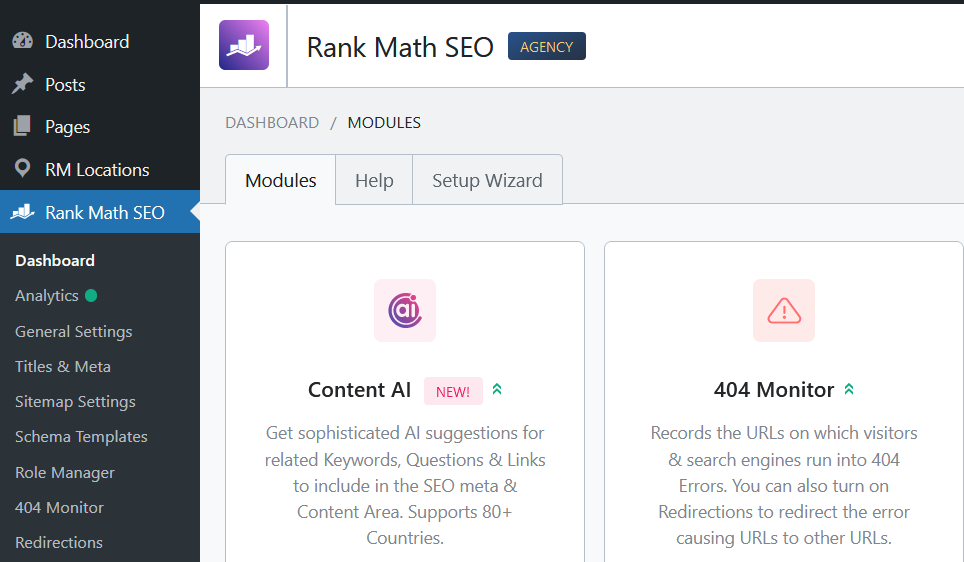The height and width of the screenshot is (562, 964).
Task: Open Analytics in the Rank Math submenu
Action: [x=47, y=296]
